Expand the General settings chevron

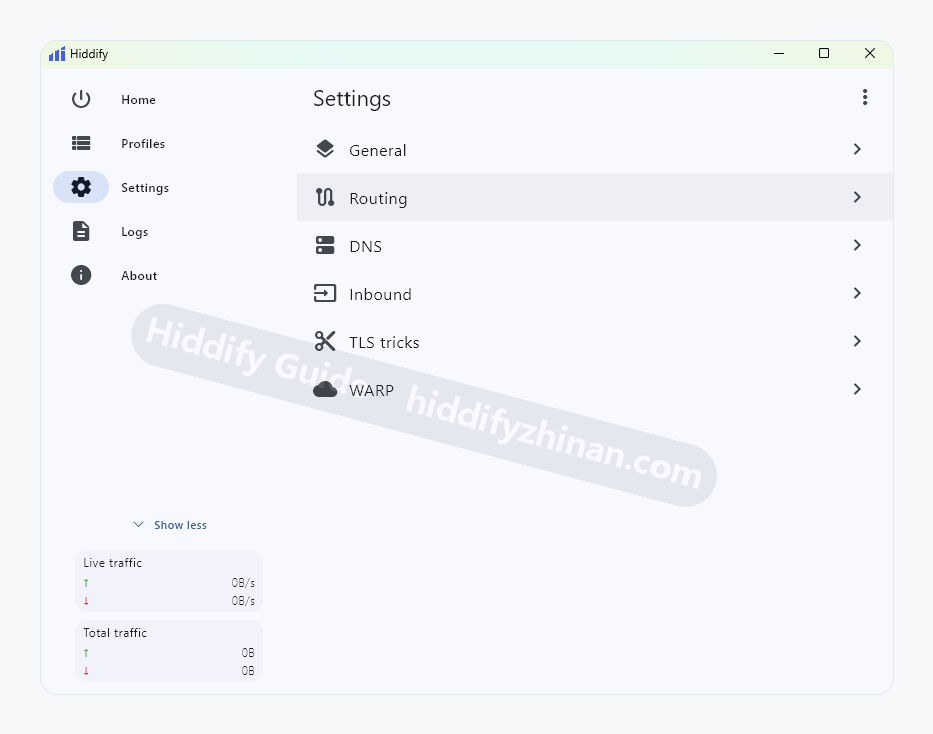click(857, 149)
